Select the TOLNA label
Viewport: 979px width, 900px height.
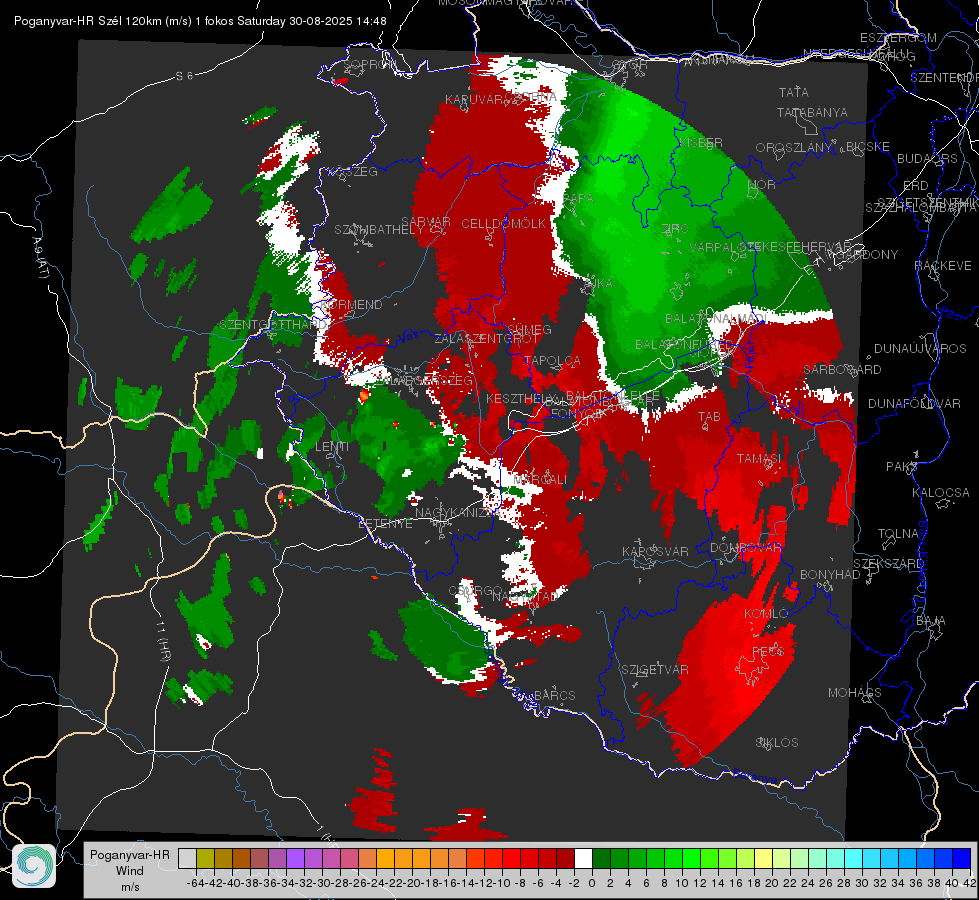pos(898,534)
